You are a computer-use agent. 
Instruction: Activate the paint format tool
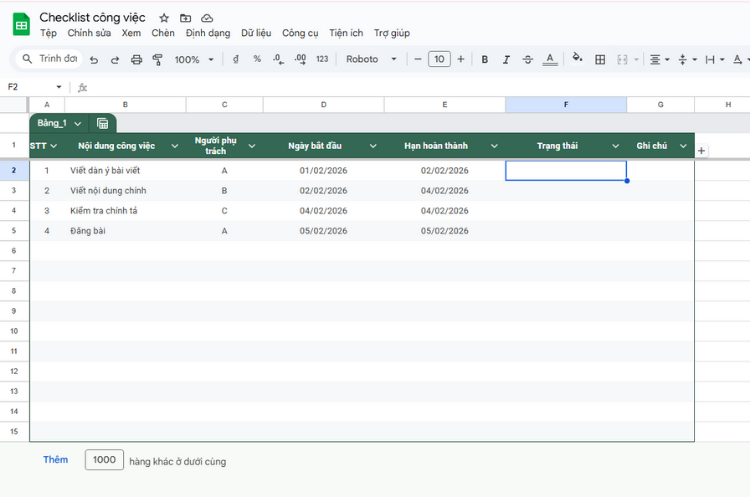(x=157, y=59)
